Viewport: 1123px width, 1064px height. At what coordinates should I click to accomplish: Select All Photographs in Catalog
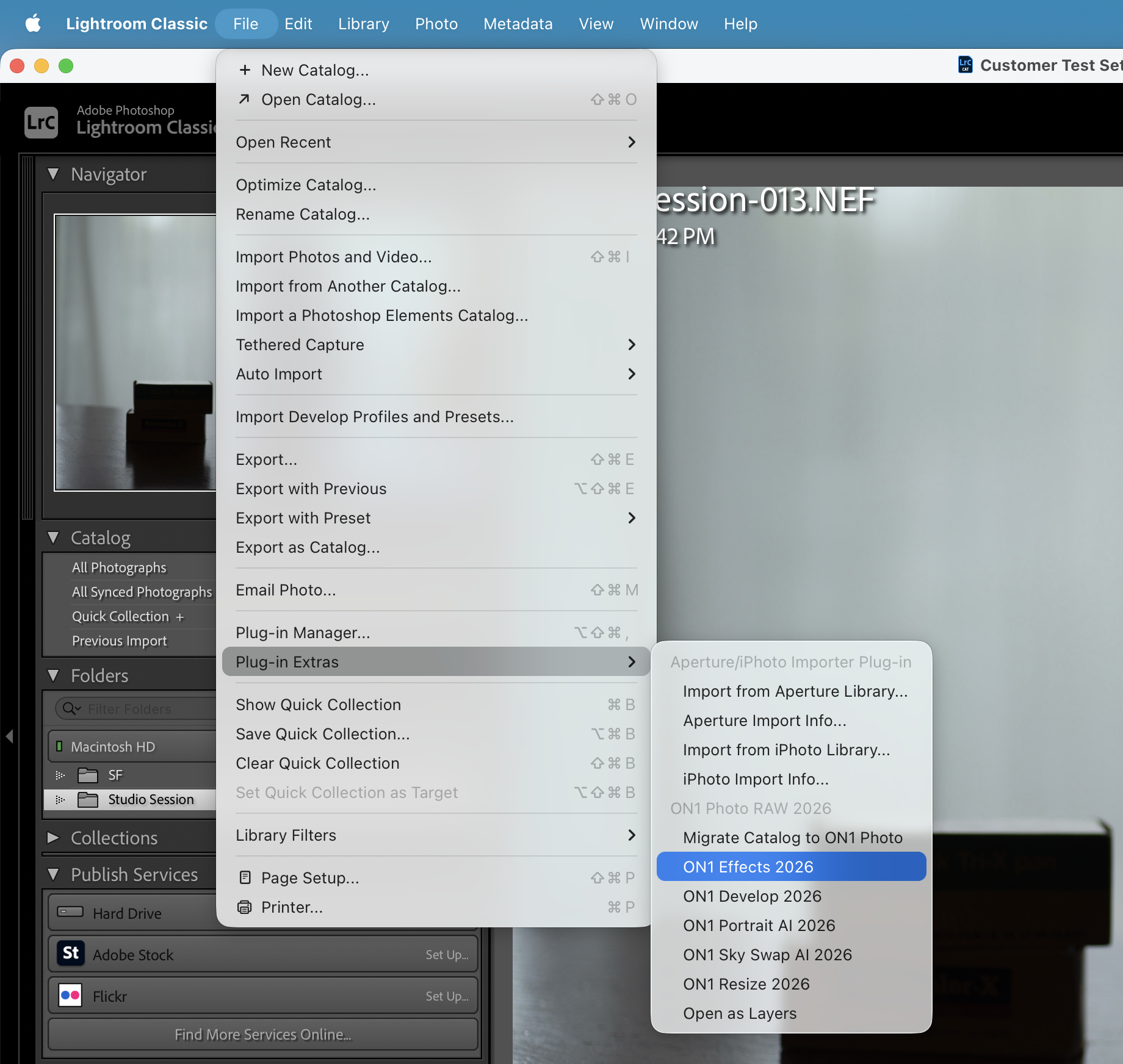[119, 567]
